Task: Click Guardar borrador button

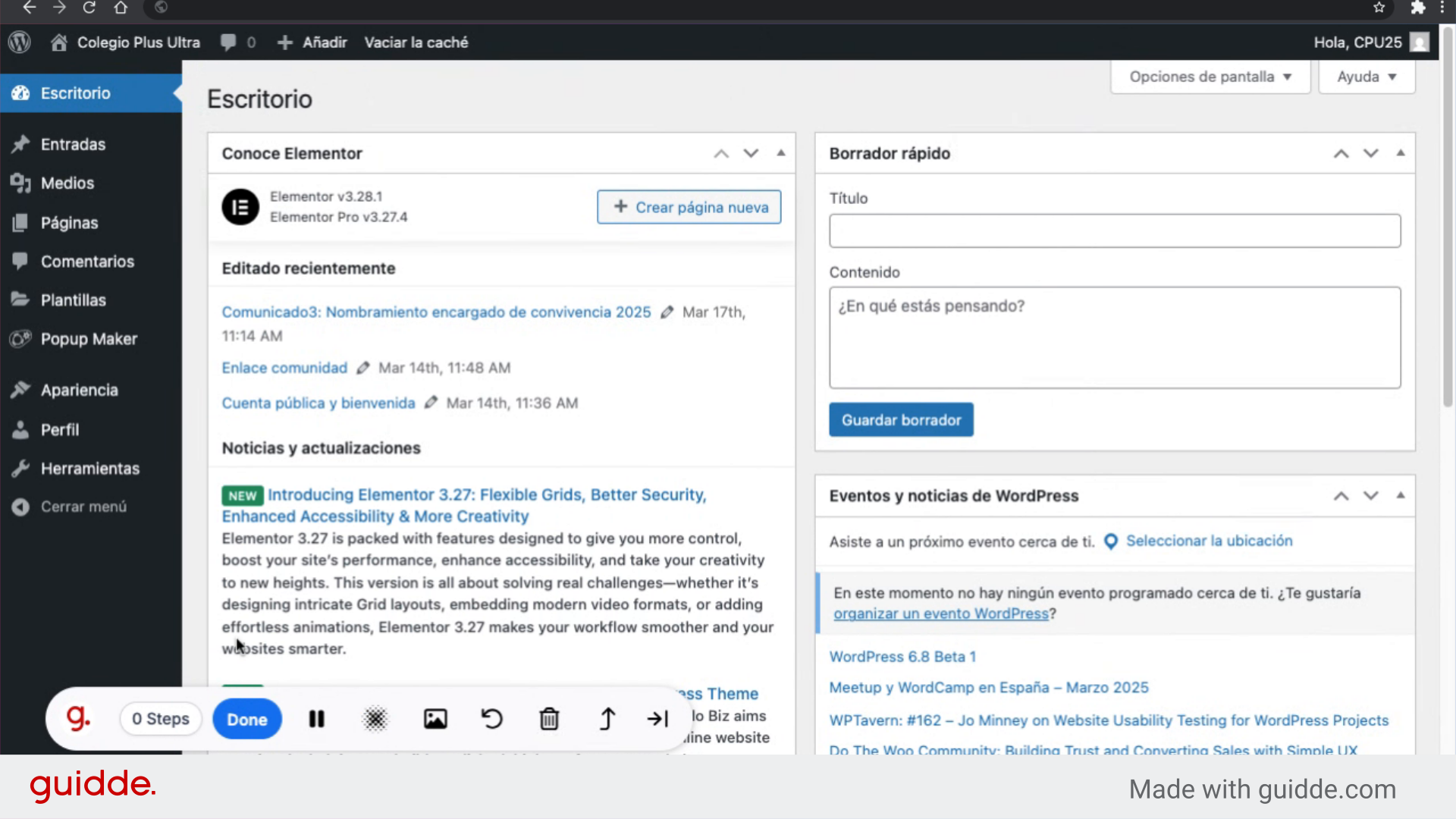Action: coord(901,420)
